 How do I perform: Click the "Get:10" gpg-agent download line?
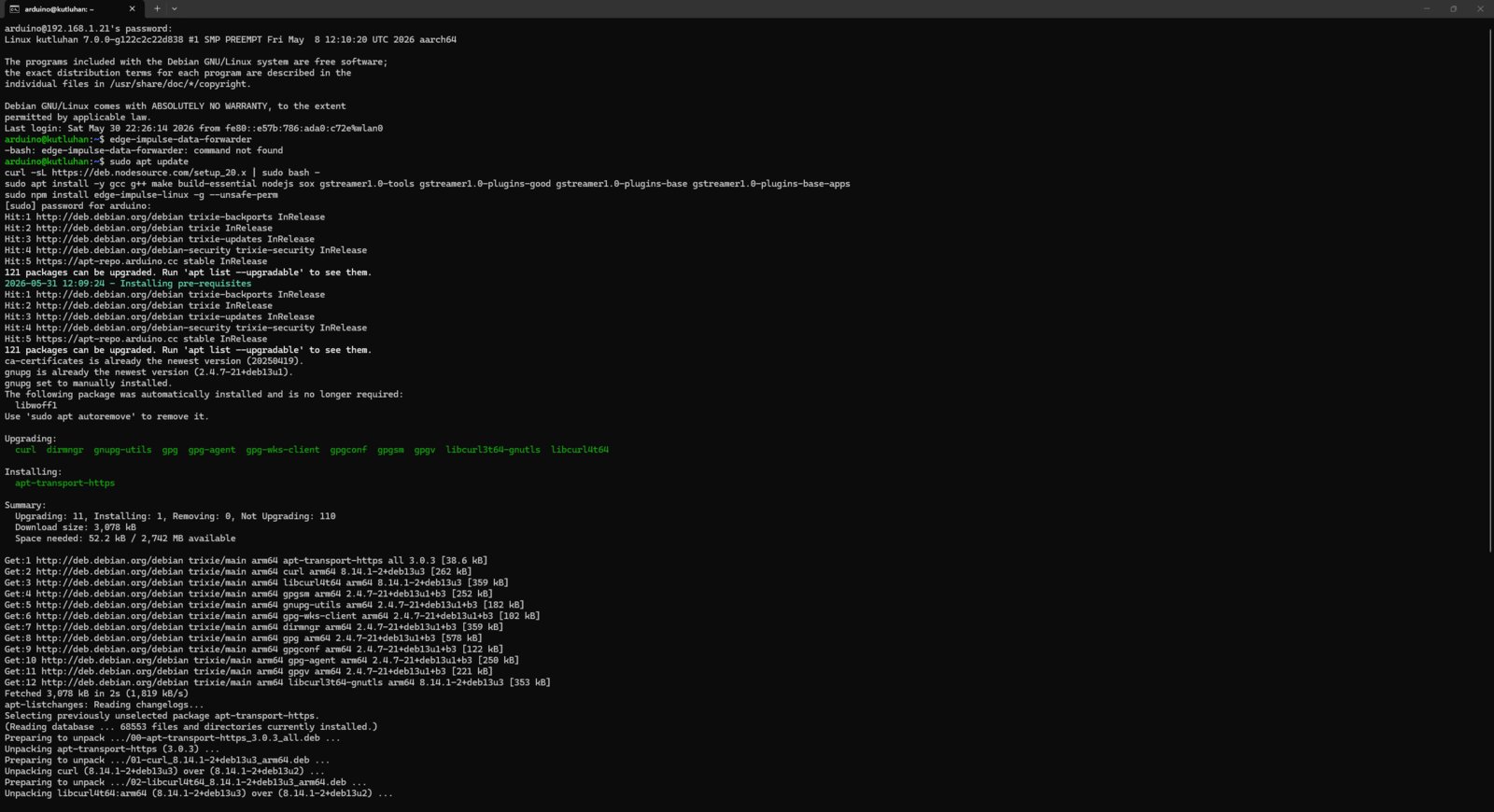coord(261,661)
